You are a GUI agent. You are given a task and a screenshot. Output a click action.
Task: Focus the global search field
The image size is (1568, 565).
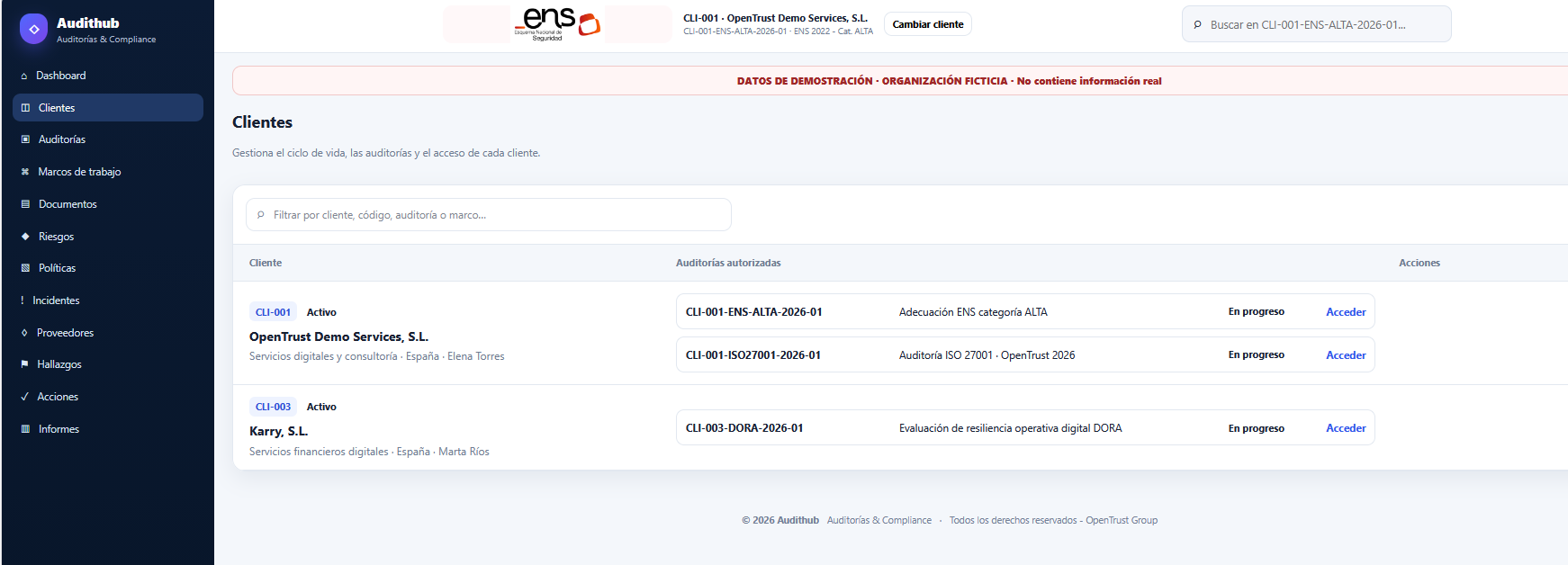coord(1317,24)
